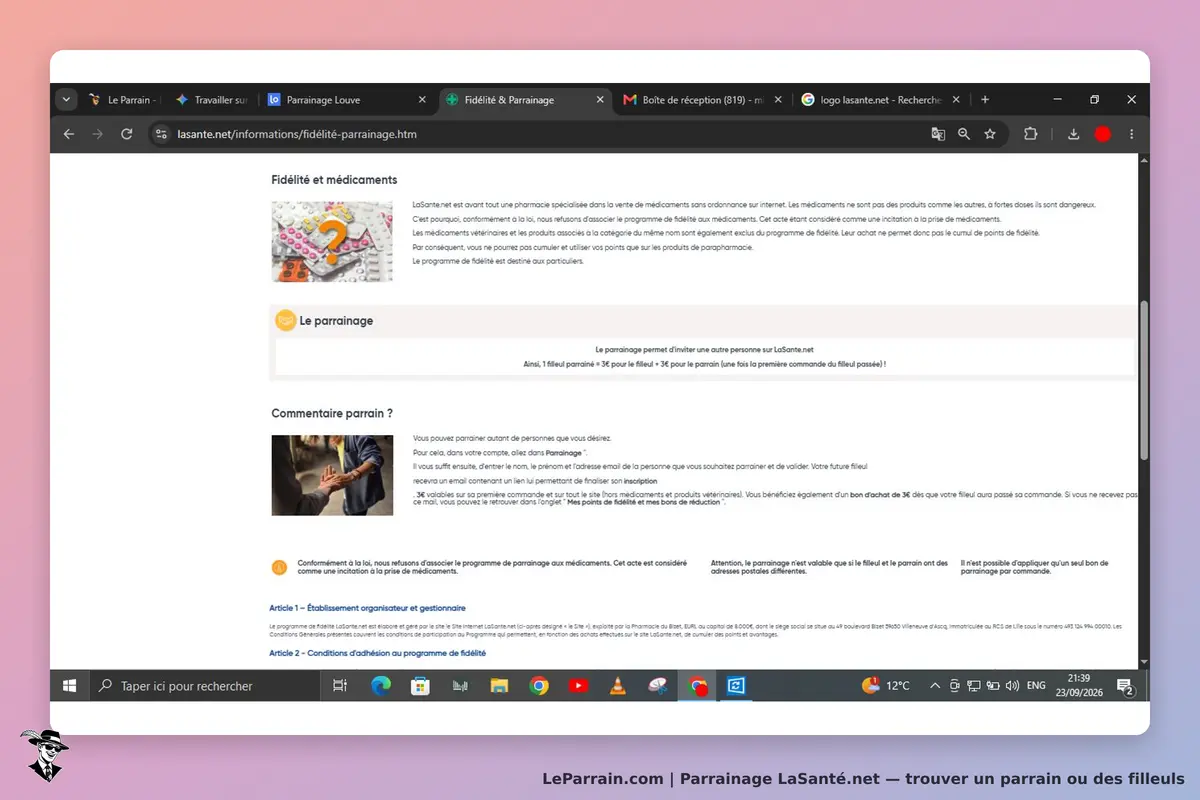1200x800 pixels.
Task: Open Chrome downloads
Action: 1073,134
